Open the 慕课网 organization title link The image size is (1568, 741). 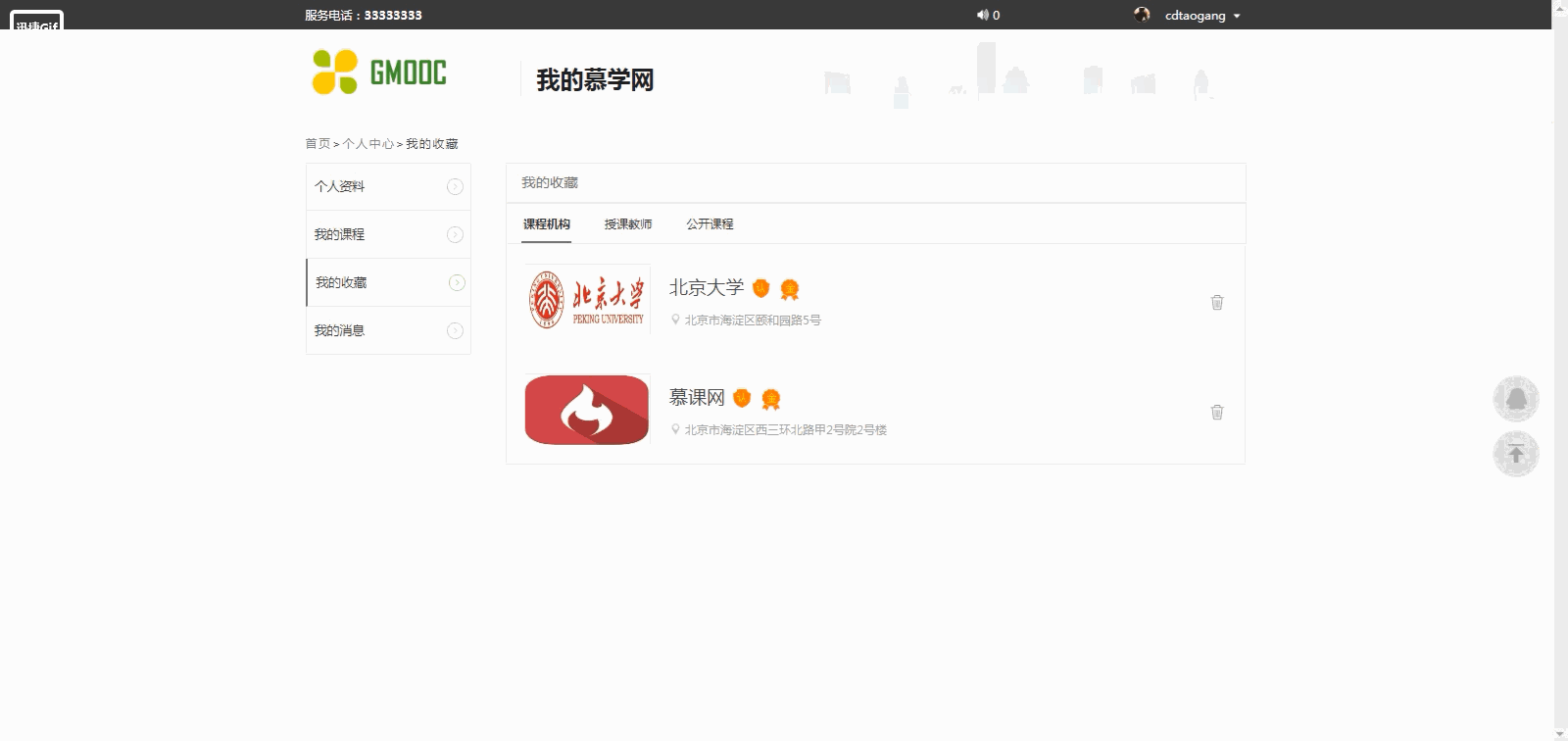(x=697, y=397)
